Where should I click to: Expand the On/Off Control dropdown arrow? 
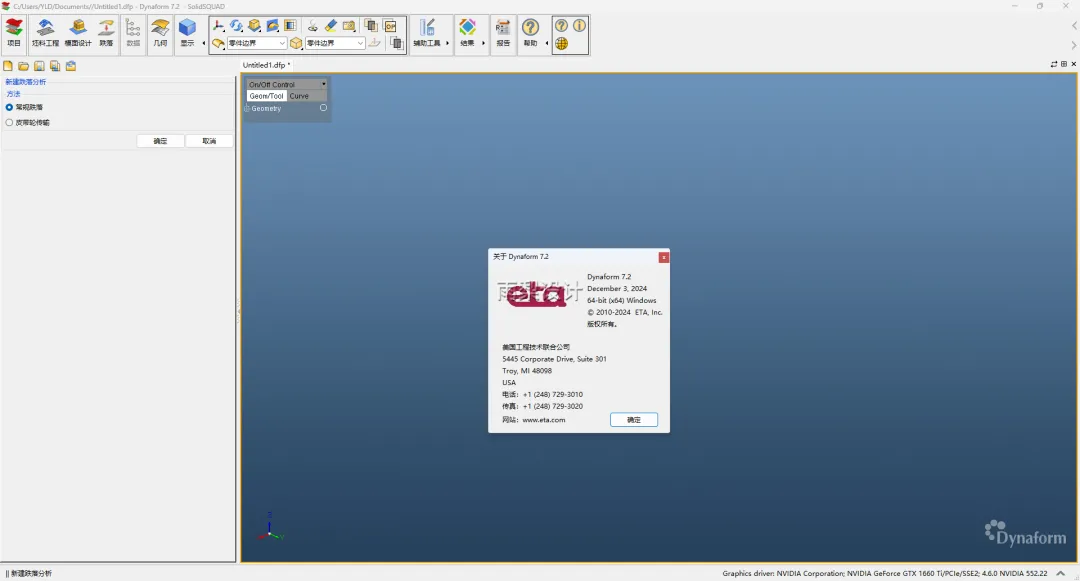[x=324, y=84]
